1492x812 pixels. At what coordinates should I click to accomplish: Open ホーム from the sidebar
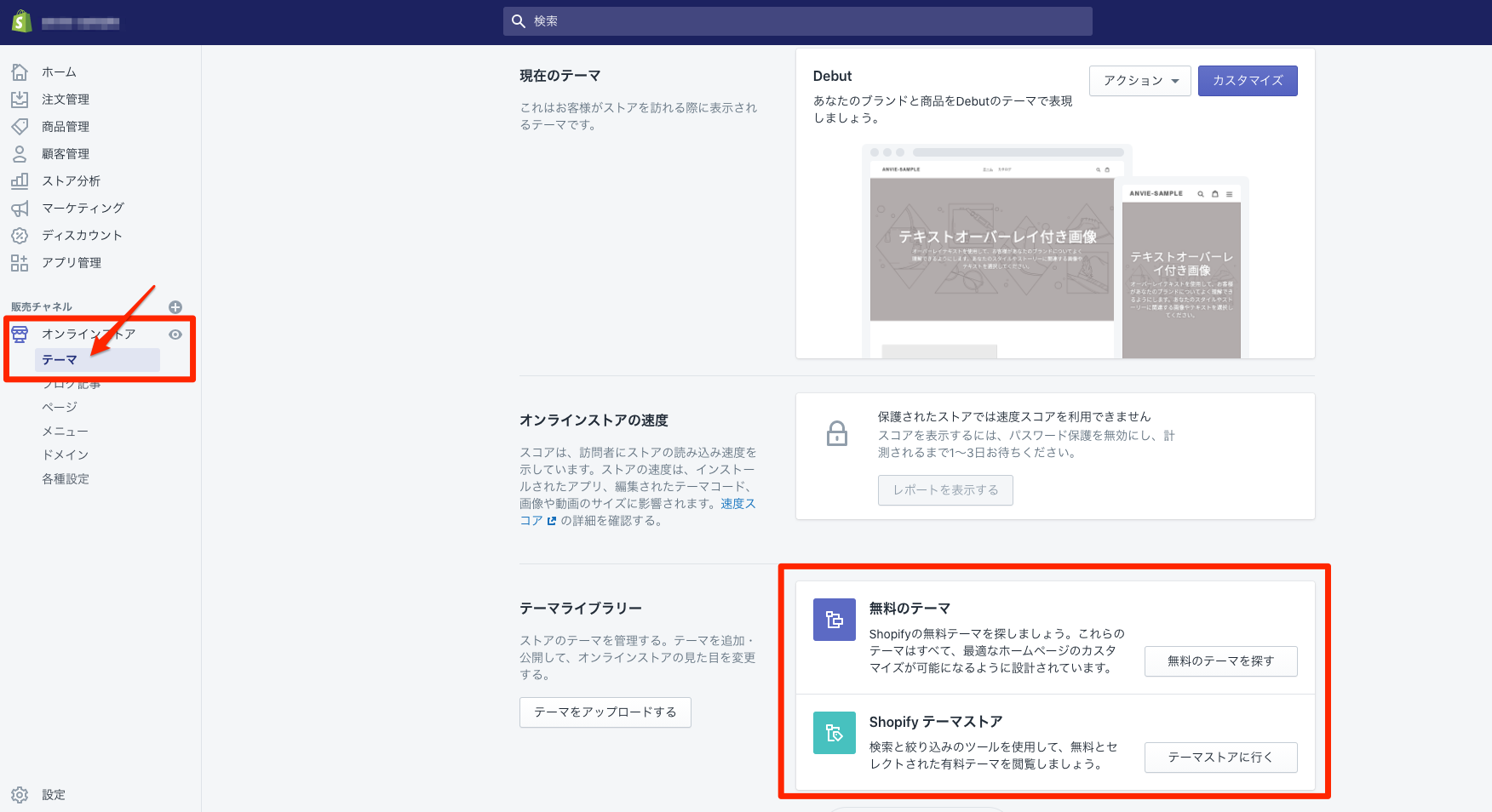pos(59,71)
